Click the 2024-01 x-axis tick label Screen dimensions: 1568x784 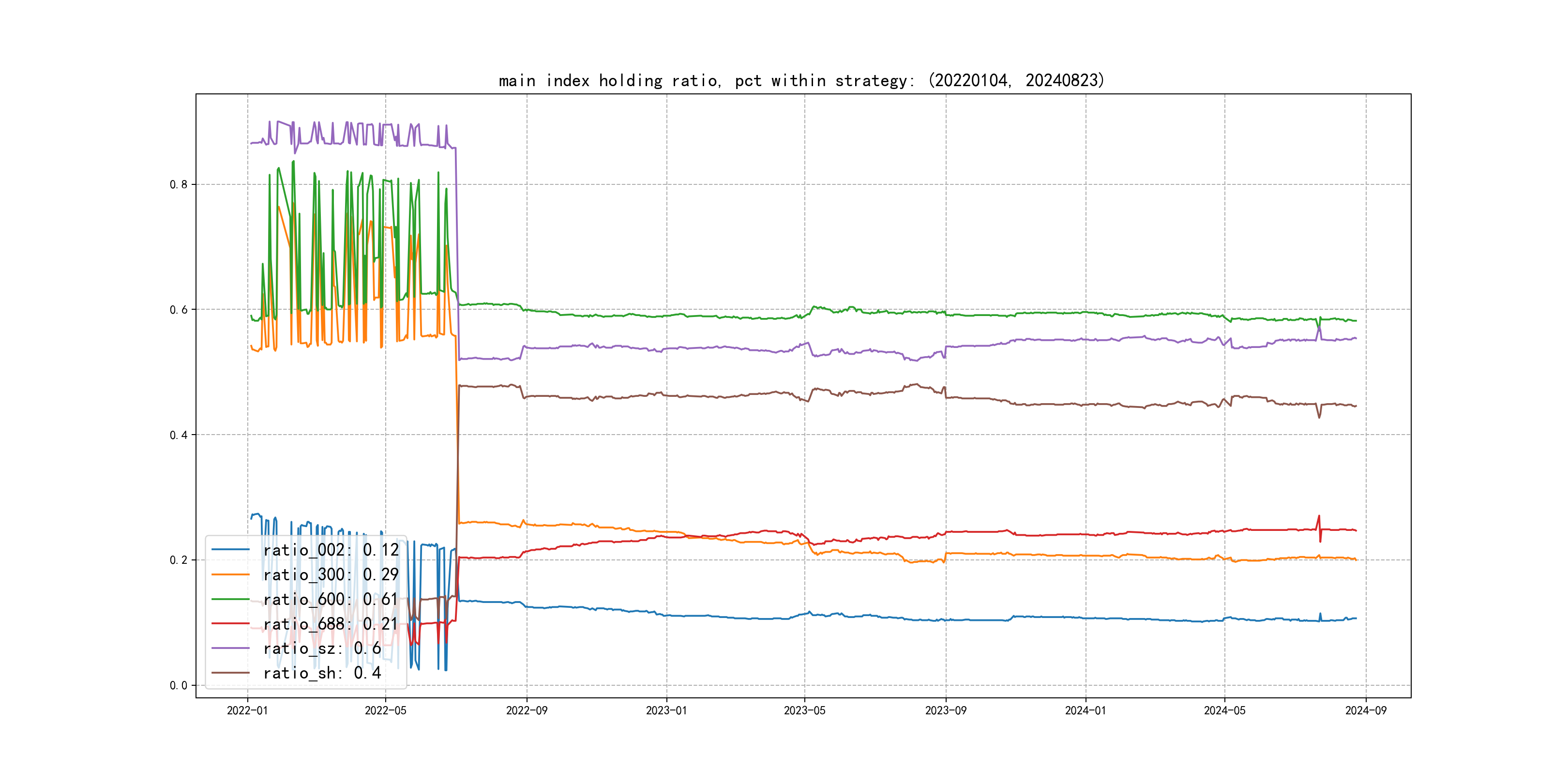[x=1086, y=710]
